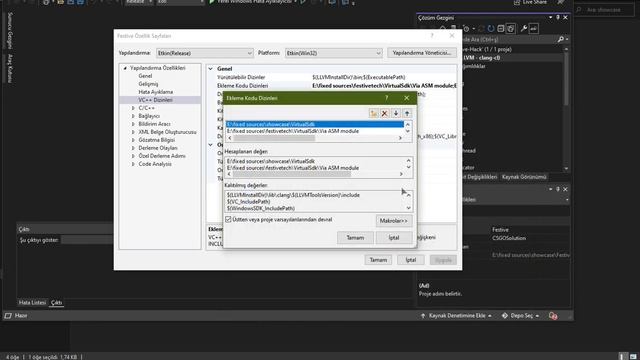Viewport: 640px width, 360px height.
Task: Expand the Derleme Olayları tree node
Action: pyautogui.click(x=133, y=148)
